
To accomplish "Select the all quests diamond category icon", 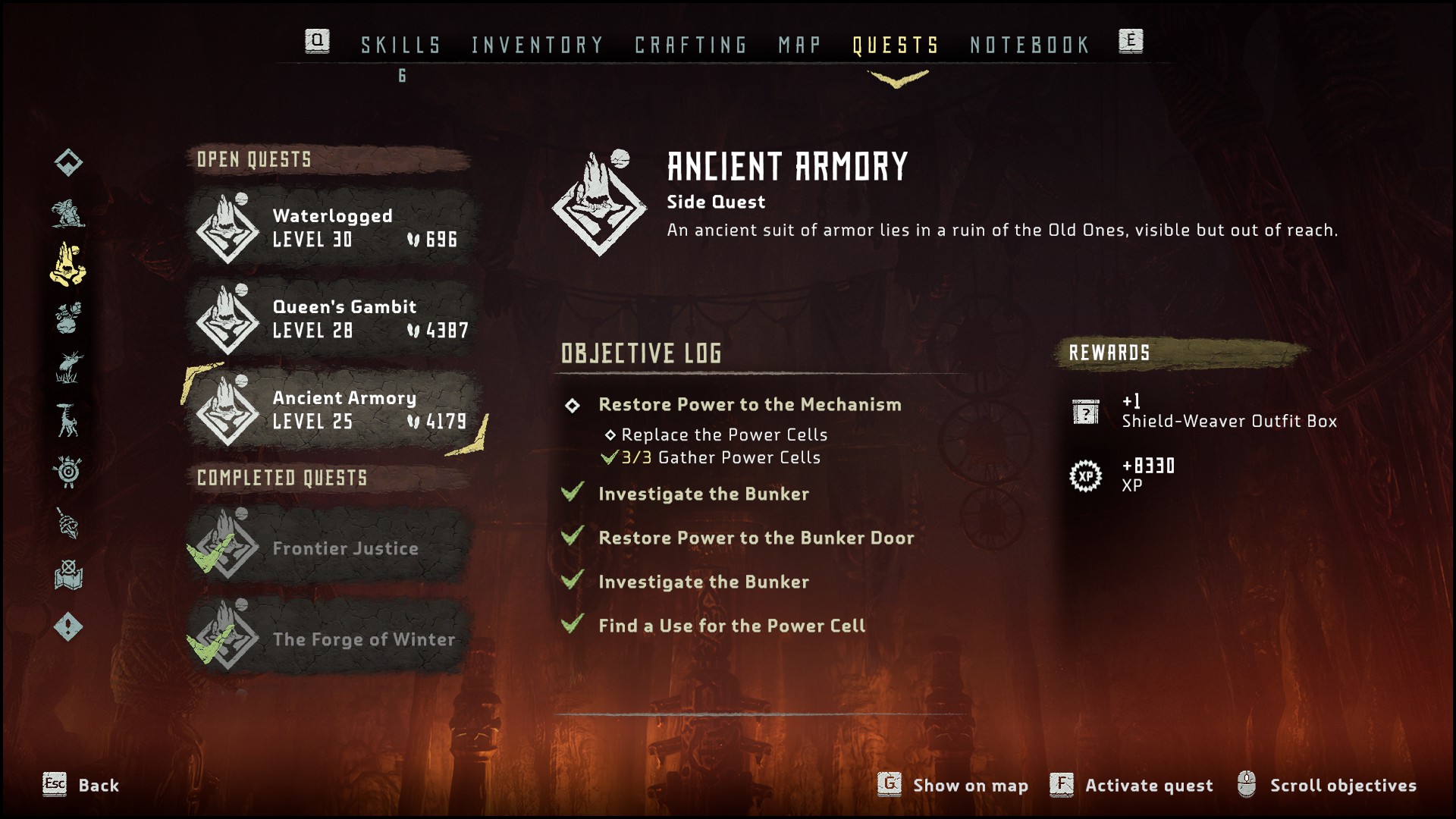I will (68, 162).
